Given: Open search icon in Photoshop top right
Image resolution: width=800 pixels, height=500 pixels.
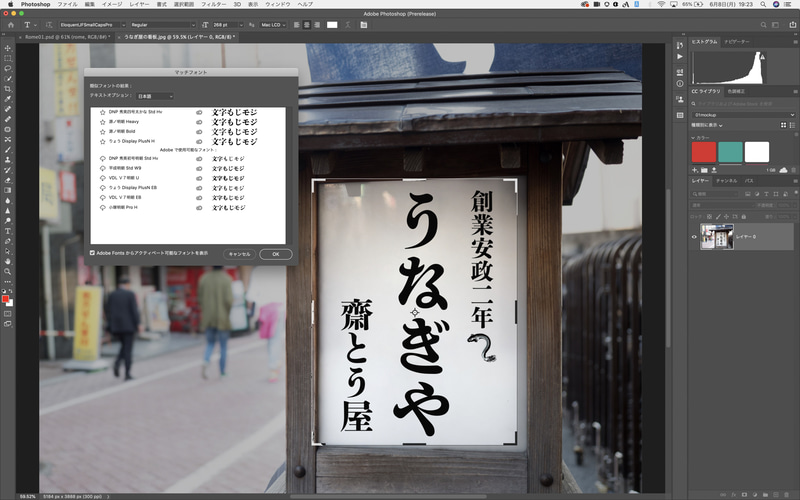Looking at the screenshot, I should click(x=763, y=24).
